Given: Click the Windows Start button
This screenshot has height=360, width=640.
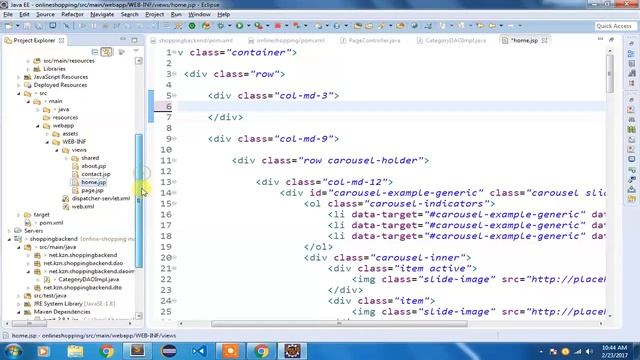Looking at the screenshot, I should [x=13, y=351].
